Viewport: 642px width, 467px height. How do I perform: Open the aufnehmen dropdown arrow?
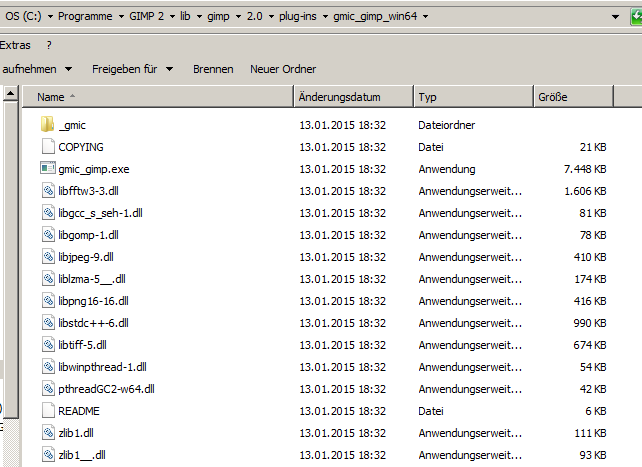point(68,69)
